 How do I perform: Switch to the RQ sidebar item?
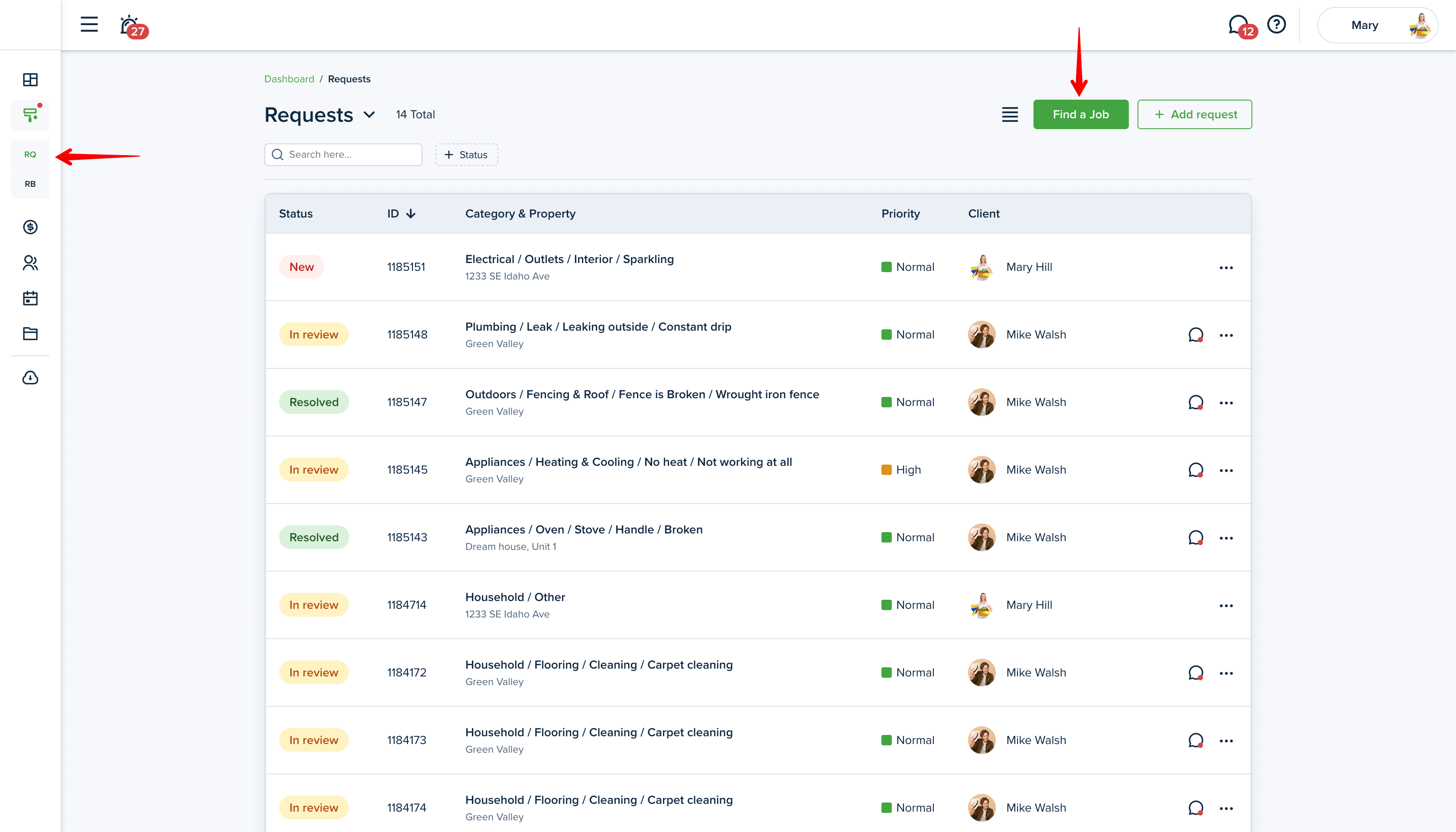(30, 154)
